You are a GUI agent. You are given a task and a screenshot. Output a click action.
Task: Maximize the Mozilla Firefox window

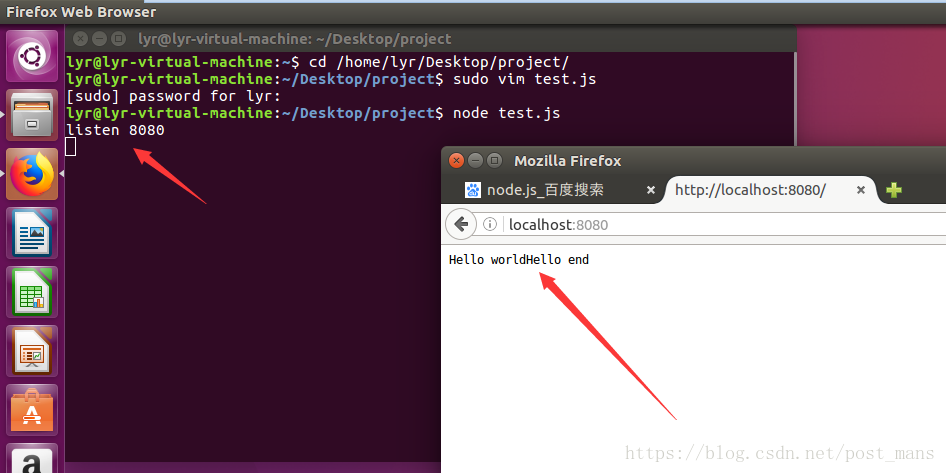pos(494,160)
